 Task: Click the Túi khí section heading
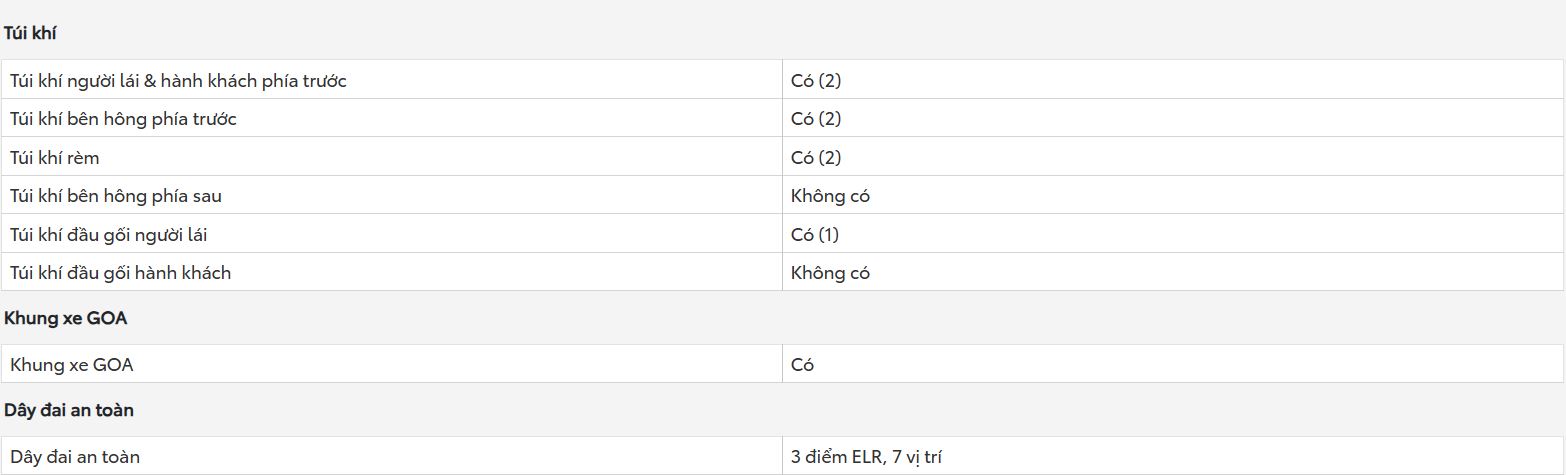pos(30,33)
